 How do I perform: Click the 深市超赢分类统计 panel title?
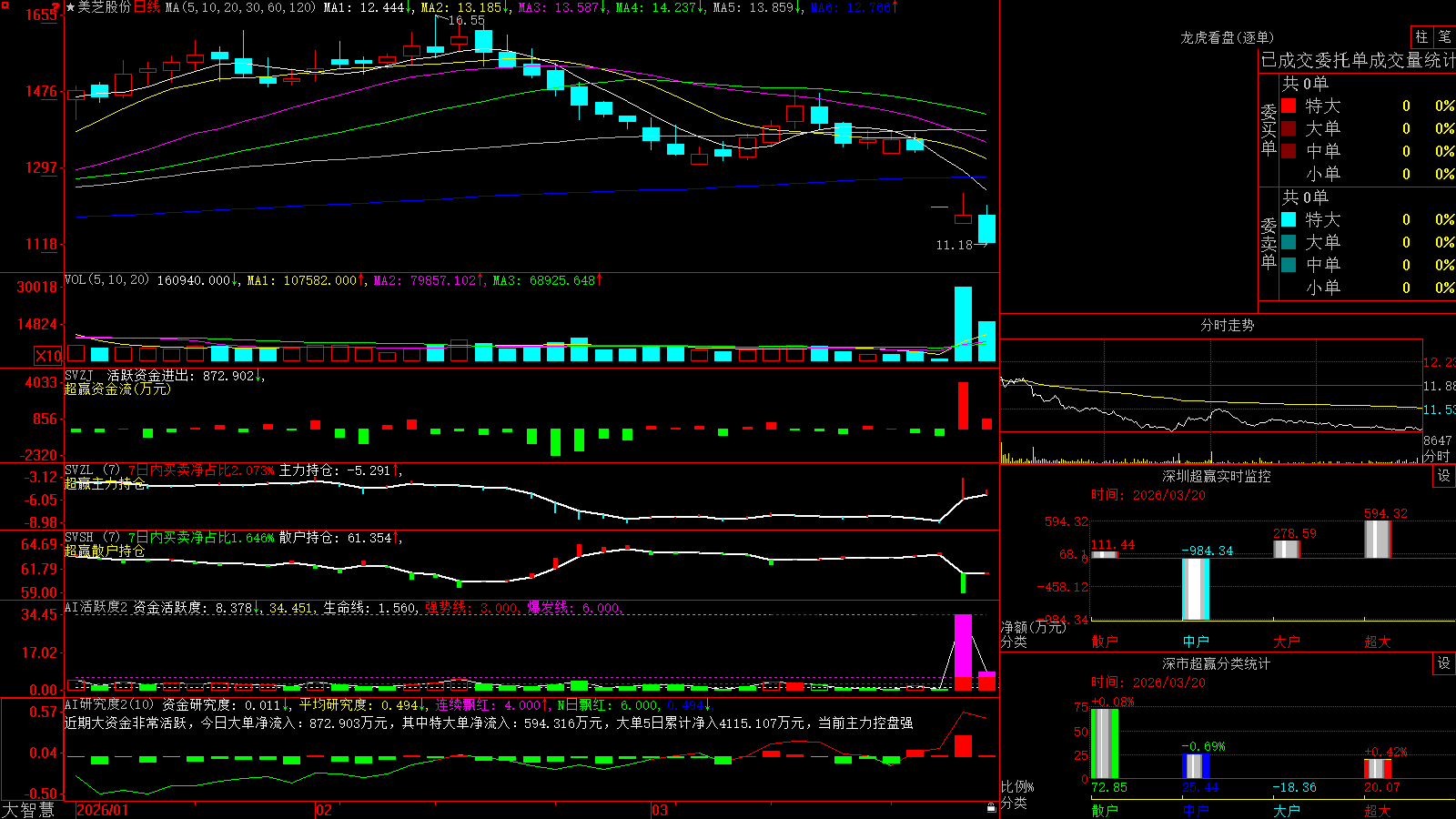[1216, 663]
